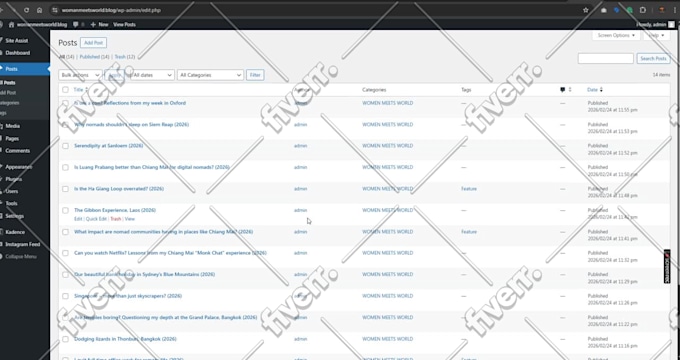Screen dimensions: 680x360
Task: Click WOMEN MEETS WORLD category on Singapore row
Action: pyautogui.click(x=388, y=296)
